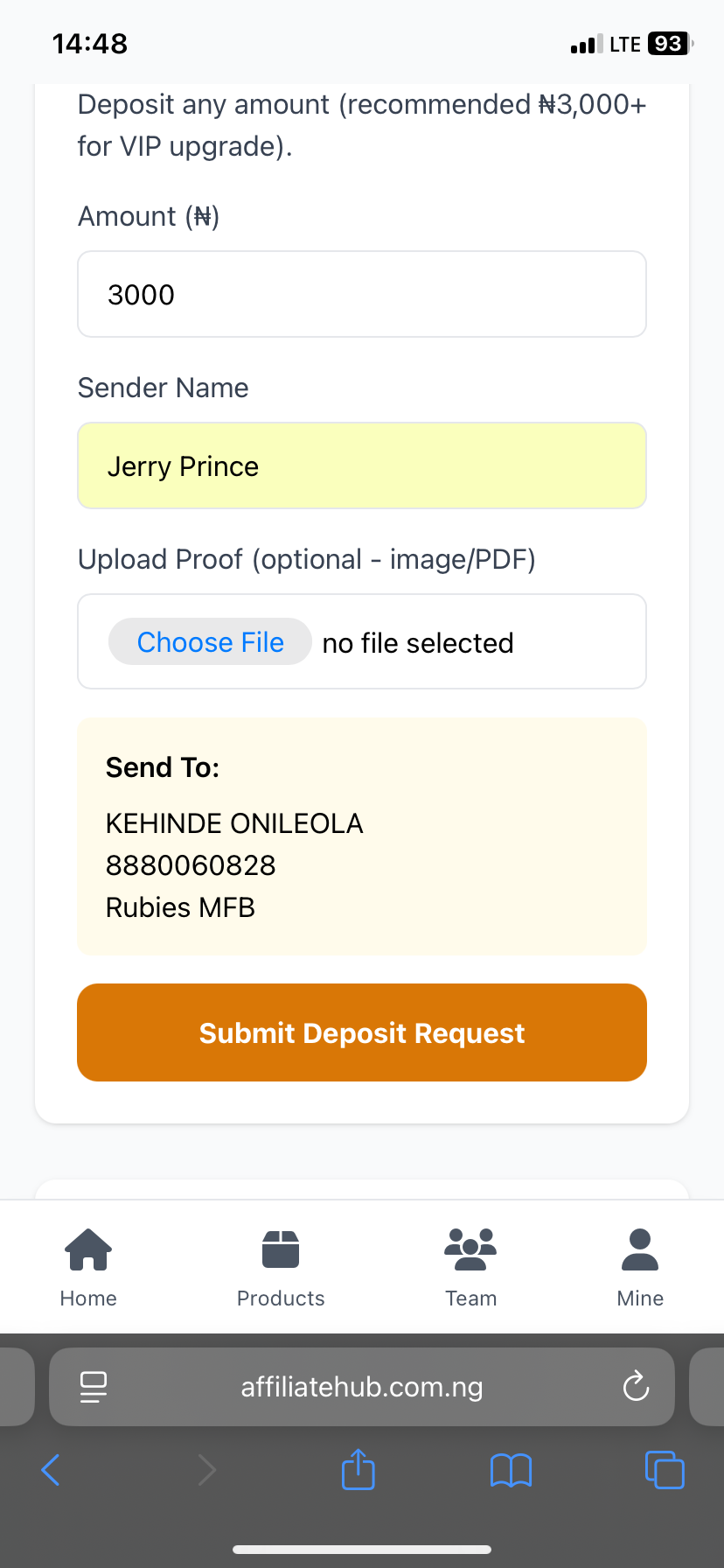
Task: Show open tabs in Safari
Action: (665, 1470)
